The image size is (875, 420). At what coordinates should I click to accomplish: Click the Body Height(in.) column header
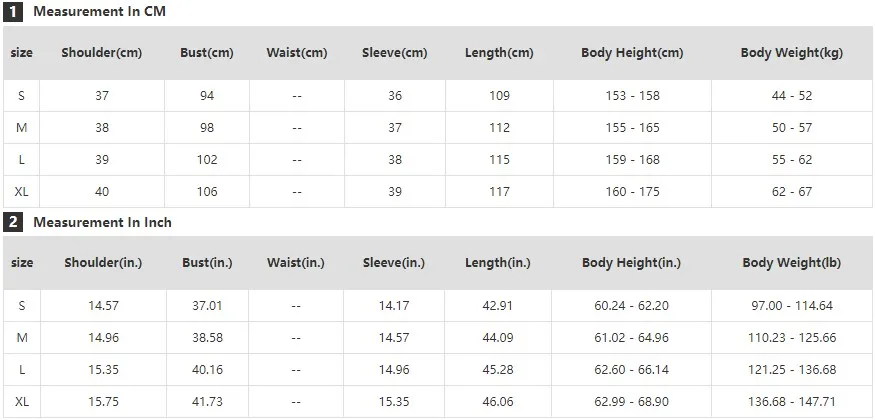pos(631,263)
